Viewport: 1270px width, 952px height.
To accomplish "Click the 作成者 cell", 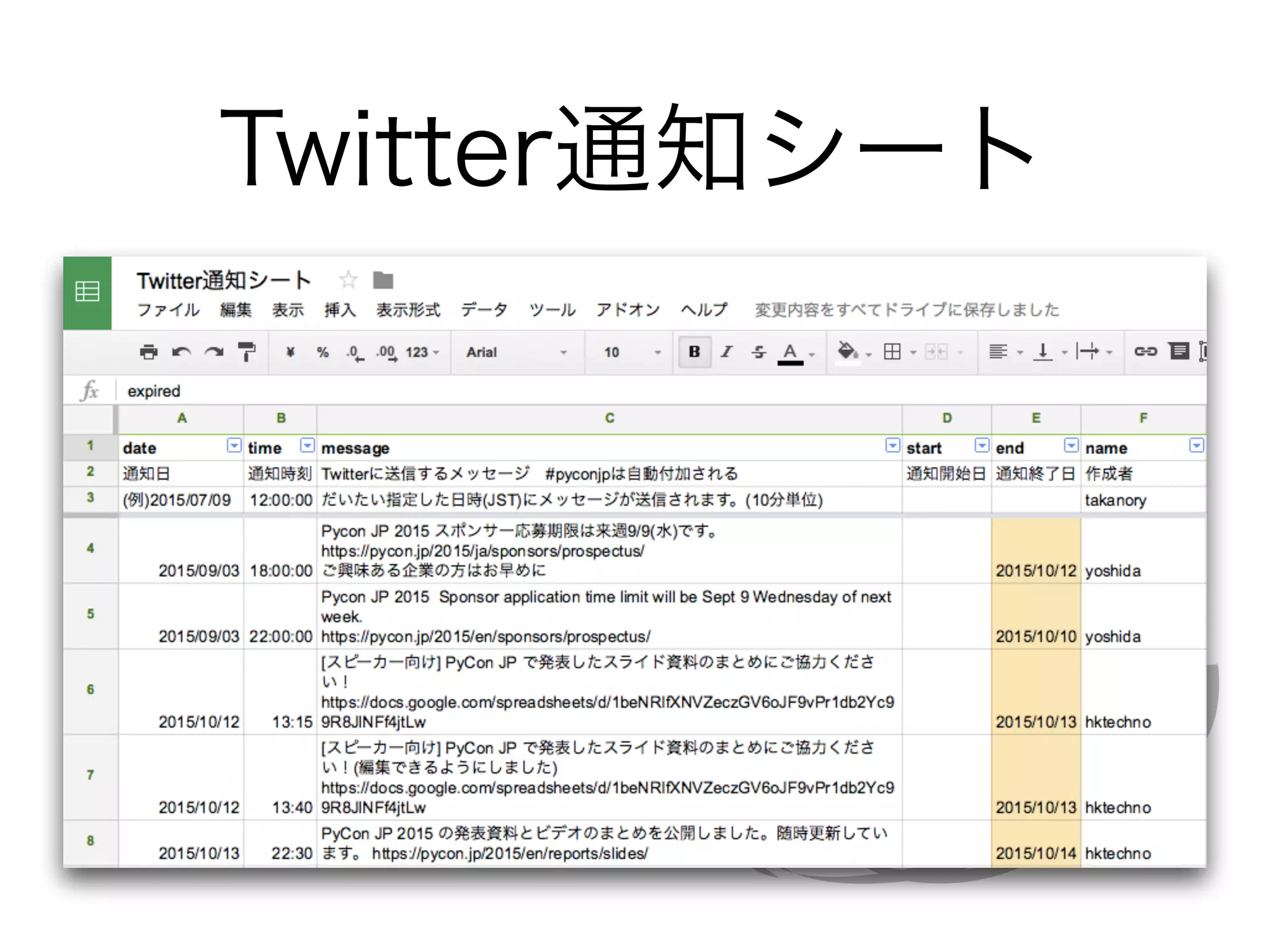I will point(1143,474).
